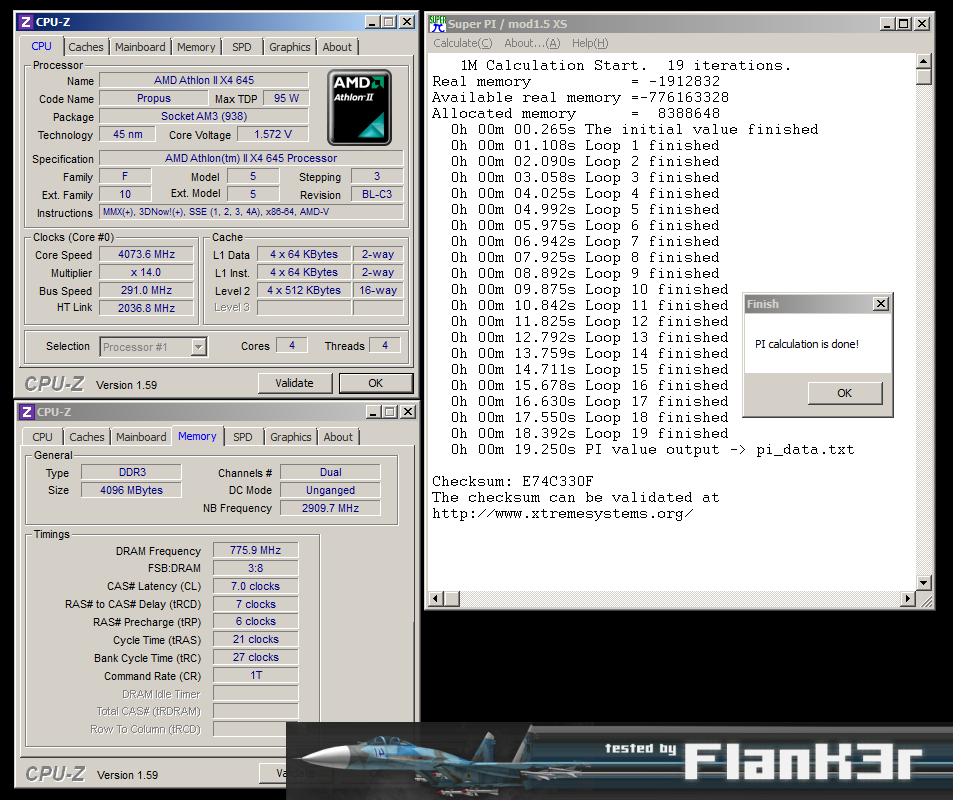Click the Code Name value Propus
953x800 pixels.
click(x=154, y=98)
